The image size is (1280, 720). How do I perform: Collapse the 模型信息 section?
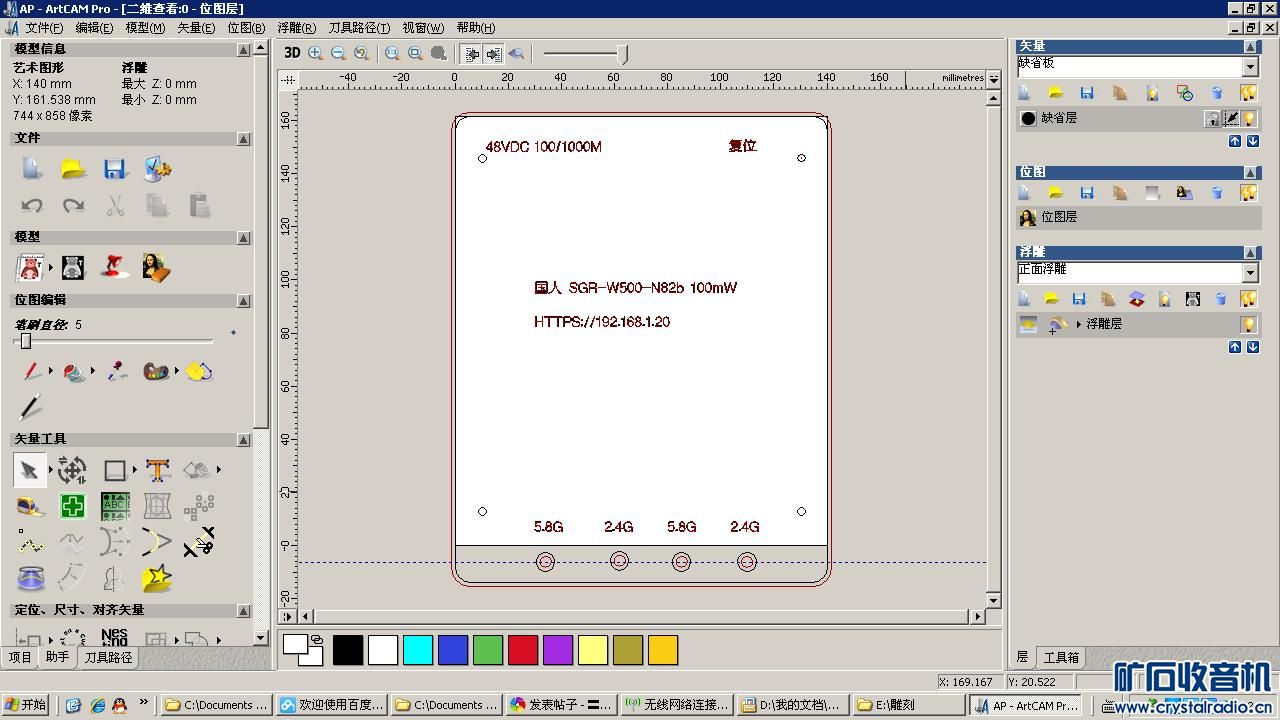point(244,49)
